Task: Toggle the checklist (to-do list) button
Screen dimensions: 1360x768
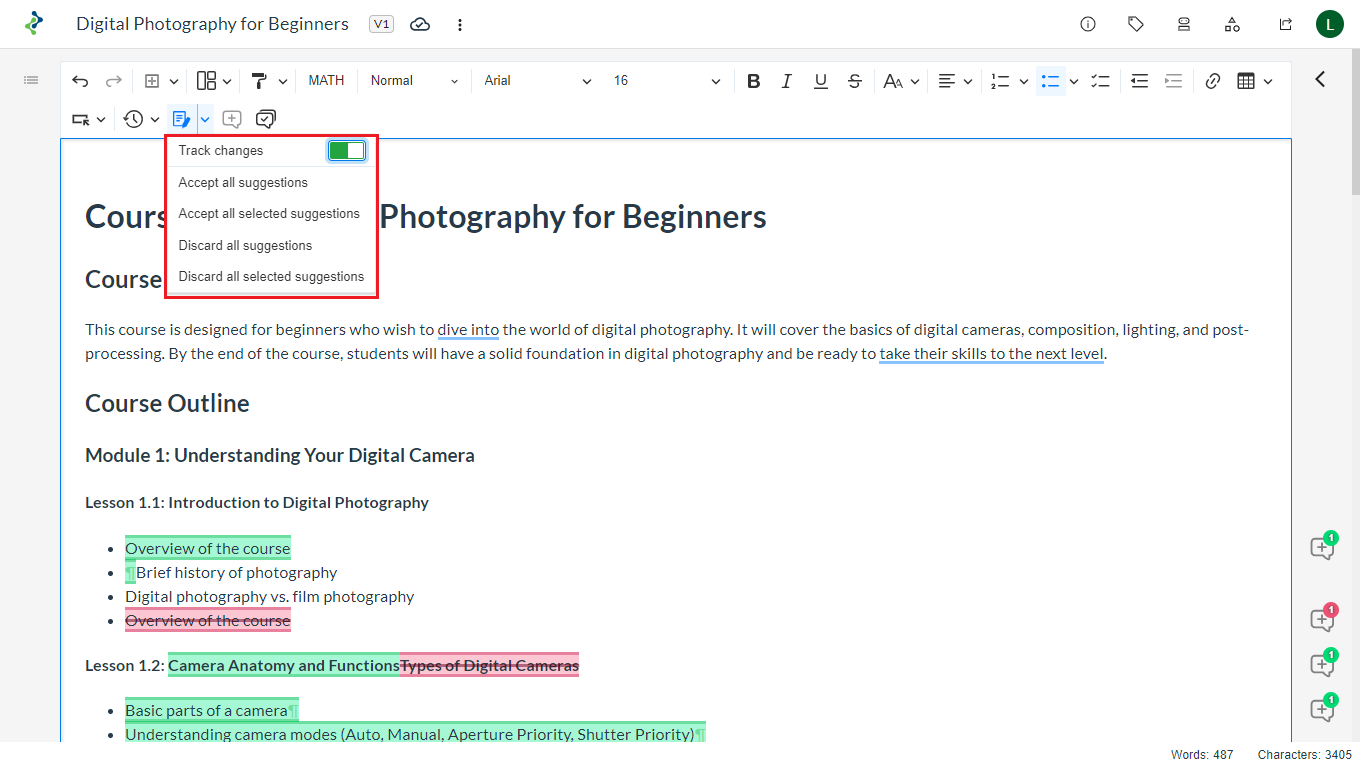Action: pos(1101,81)
